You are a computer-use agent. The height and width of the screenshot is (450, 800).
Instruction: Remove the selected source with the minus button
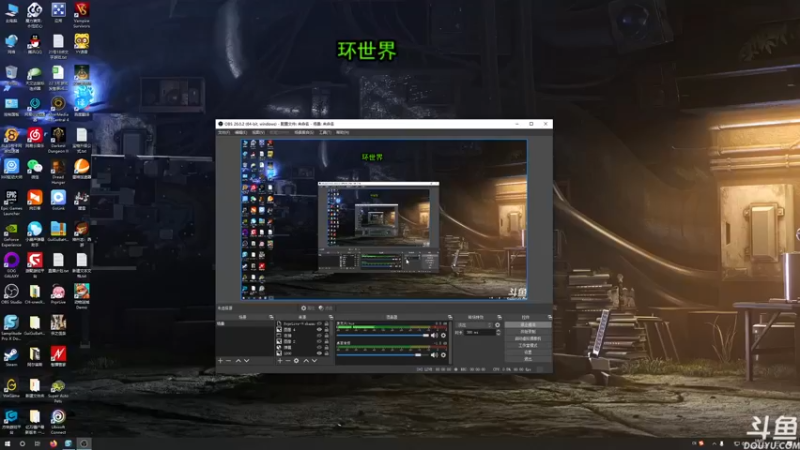point(288,361)
